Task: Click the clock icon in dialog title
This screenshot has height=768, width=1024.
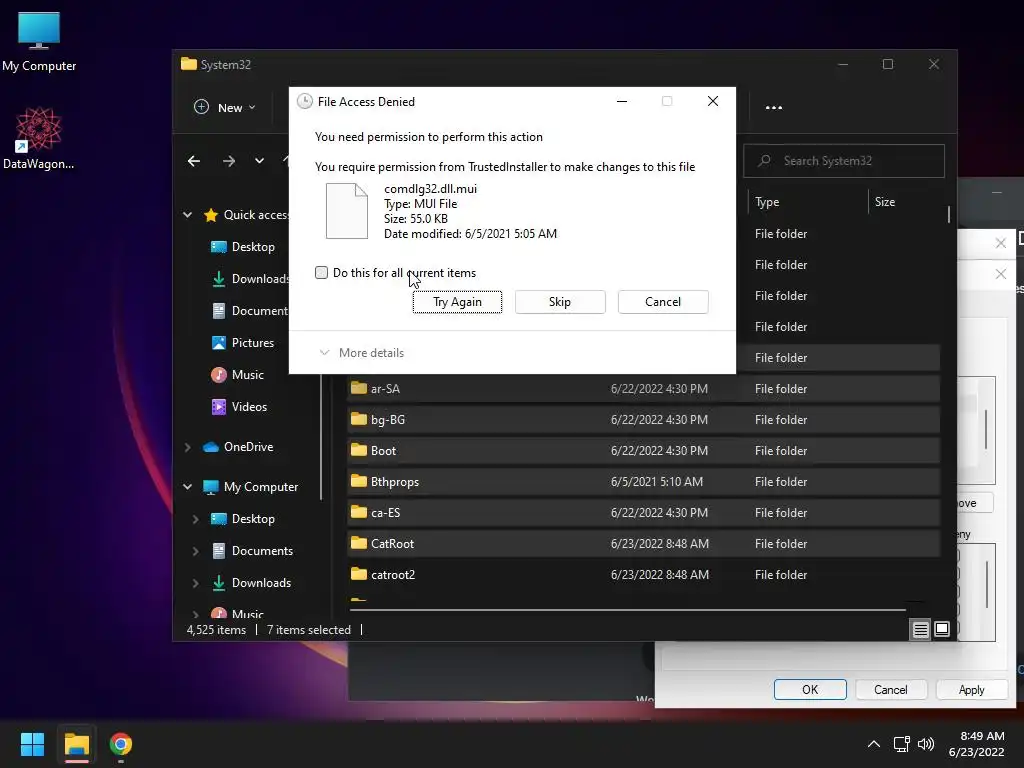Action: [304, 101]
